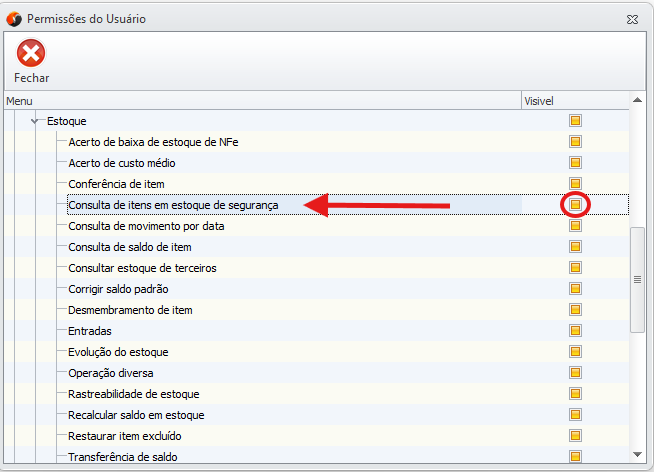Image resolution: width=654 pixels, height=472 pixels.
Task: Toggle the Estoque group Visível checkbox
Action: (x=575, y=121)
